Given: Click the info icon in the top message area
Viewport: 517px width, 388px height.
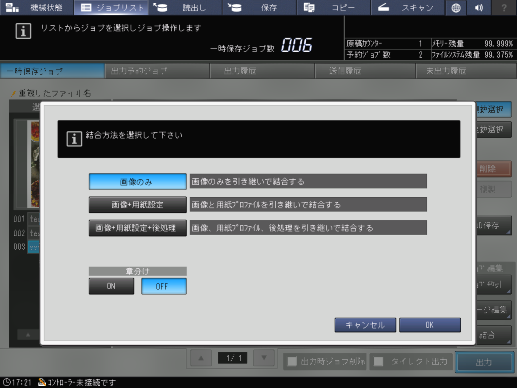Looking at the screenshot, I should click(x=23, y=31).
